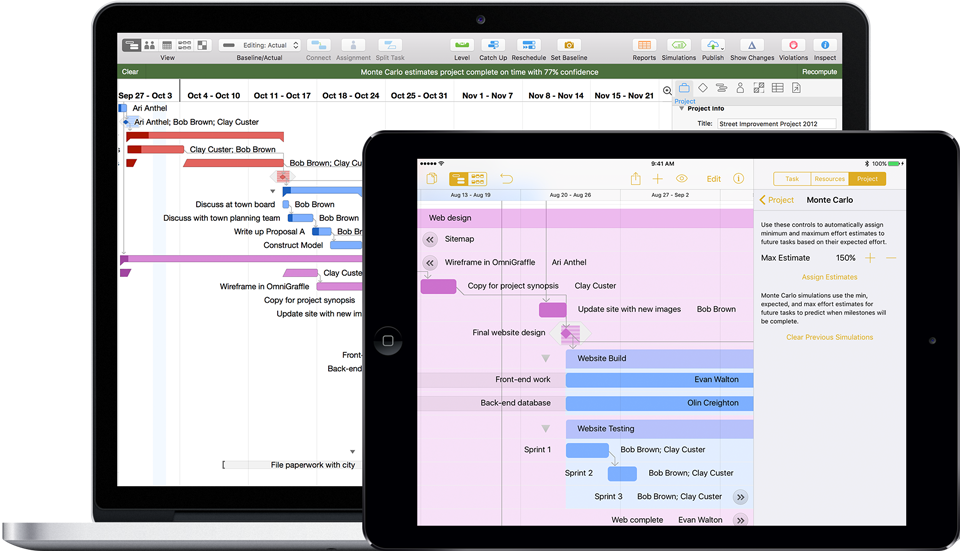
Task: Click the Show Changes toolbar icon
Action: coord(752,45)
